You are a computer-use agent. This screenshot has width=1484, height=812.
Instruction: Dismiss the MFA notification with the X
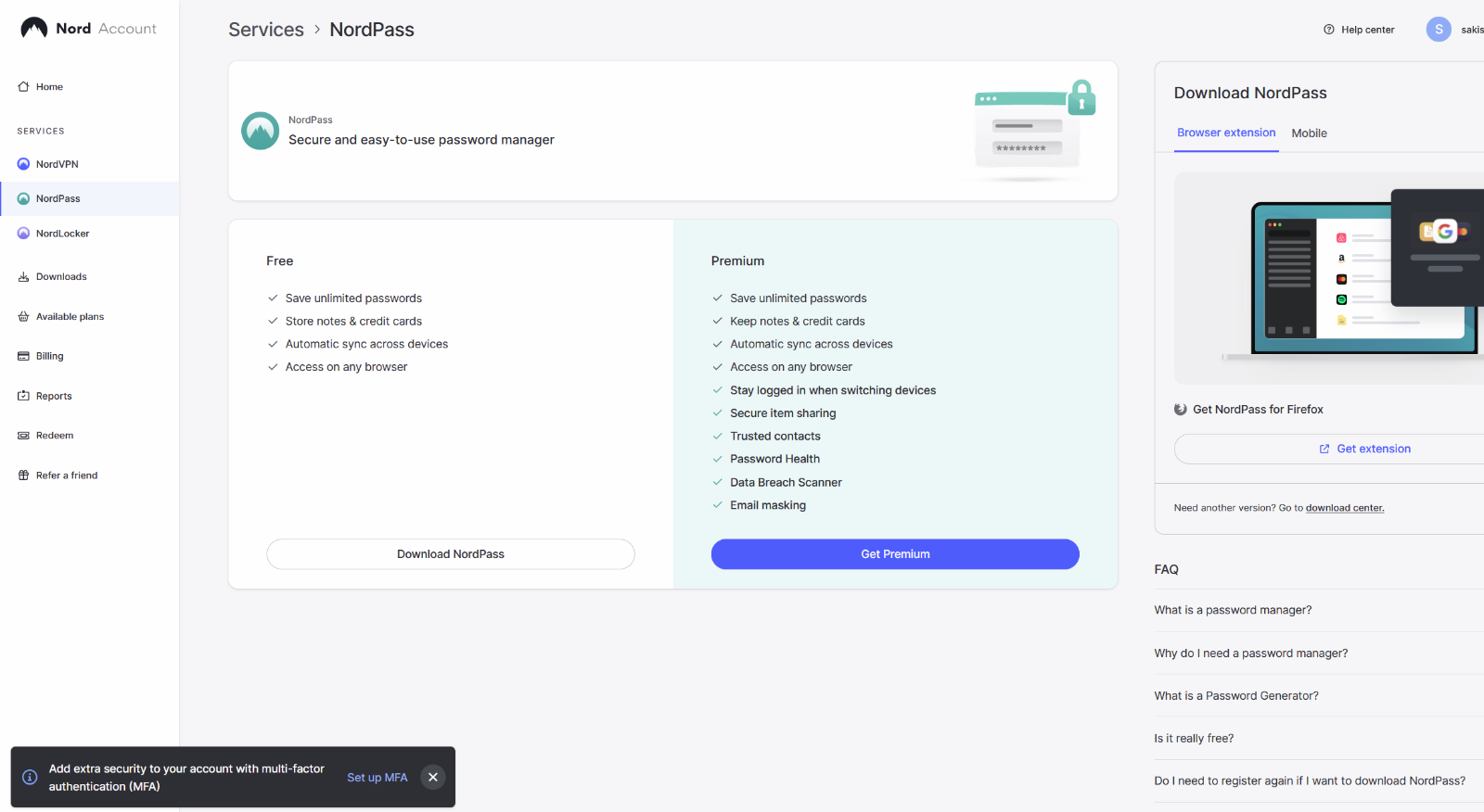(x=433, y=777)
